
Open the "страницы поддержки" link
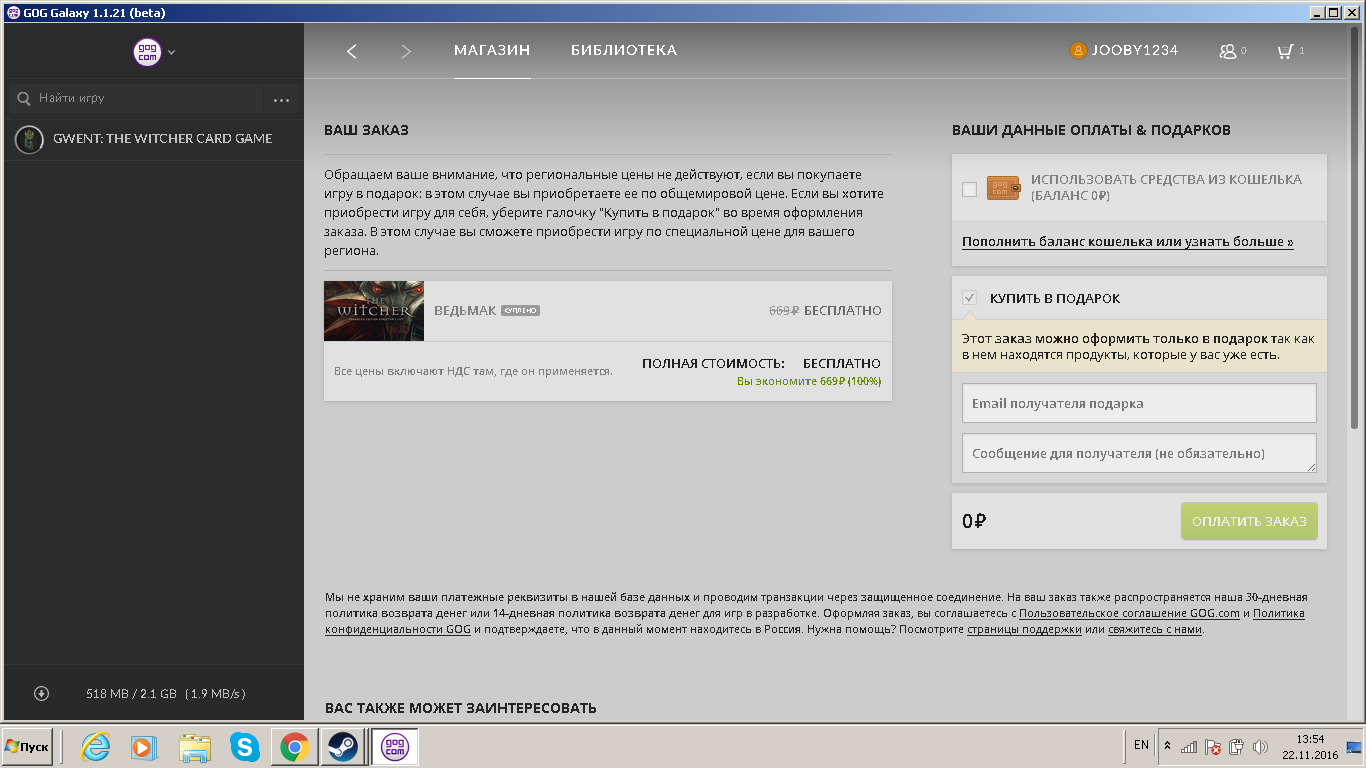1024,629
